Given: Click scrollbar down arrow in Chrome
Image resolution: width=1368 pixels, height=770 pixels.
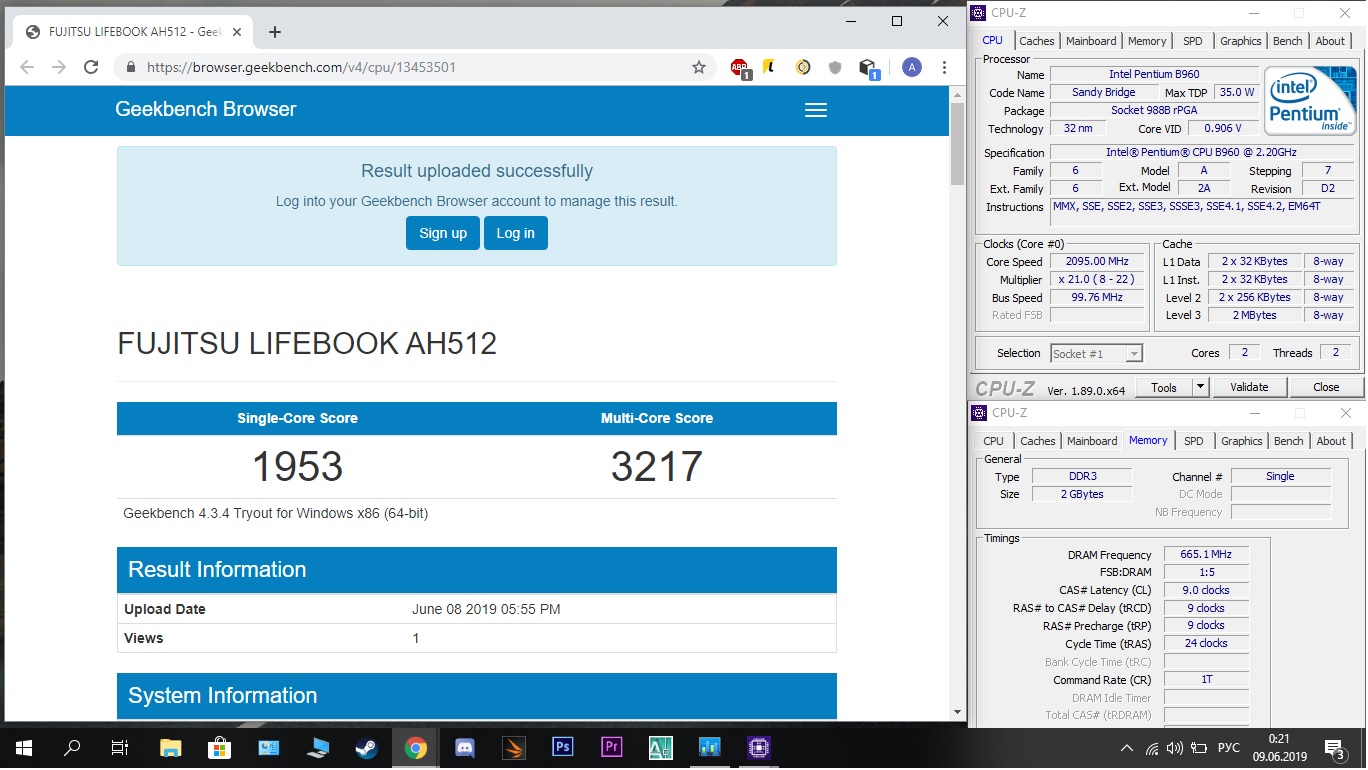Looking at the screenshot, I should 957,711.
